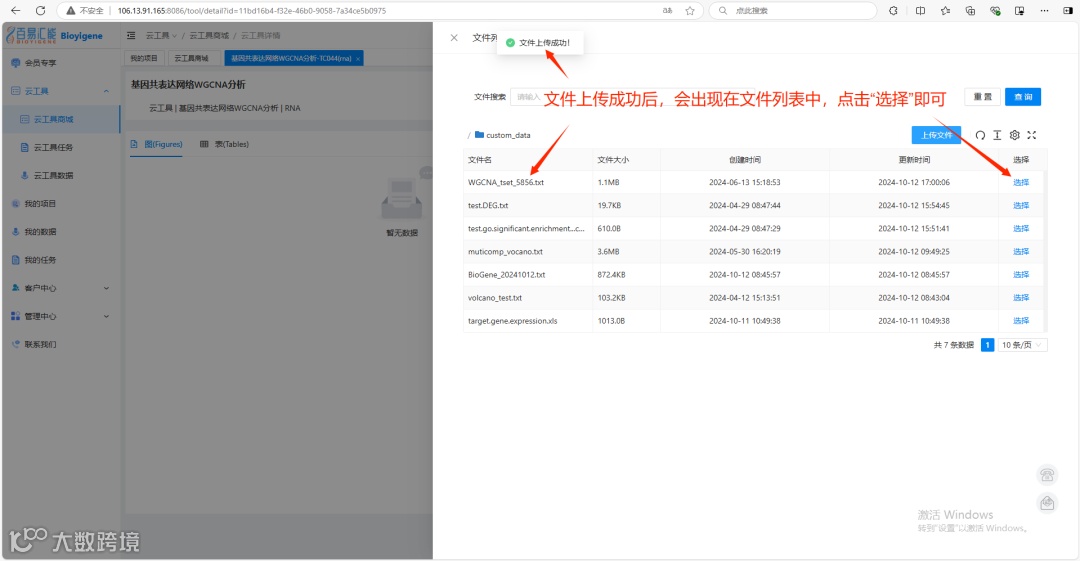This screenshot has height=561, width=1080.
Task: Open 联系我们 in the sidebar
Action: tap(40, 345)
